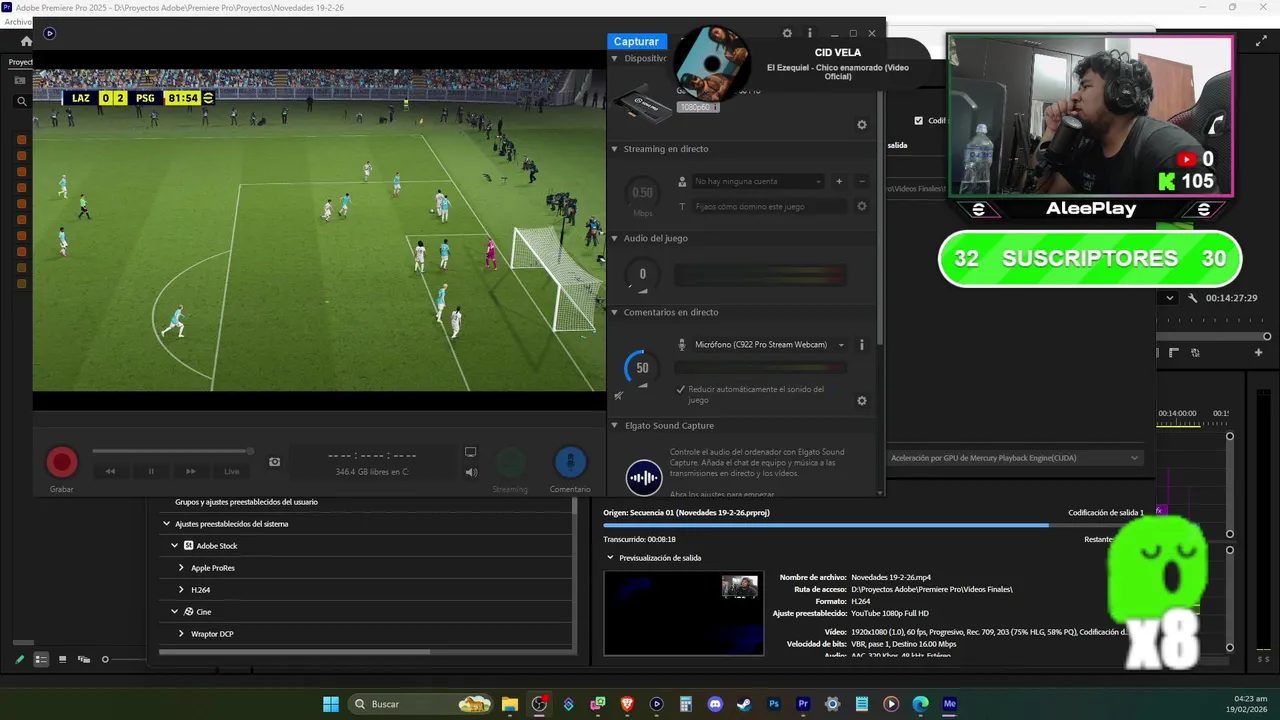Image resolution: width=1280 pixels, height=720 pixels.
Task: Click the output preview thumbnail
Action: pos(684,613)
